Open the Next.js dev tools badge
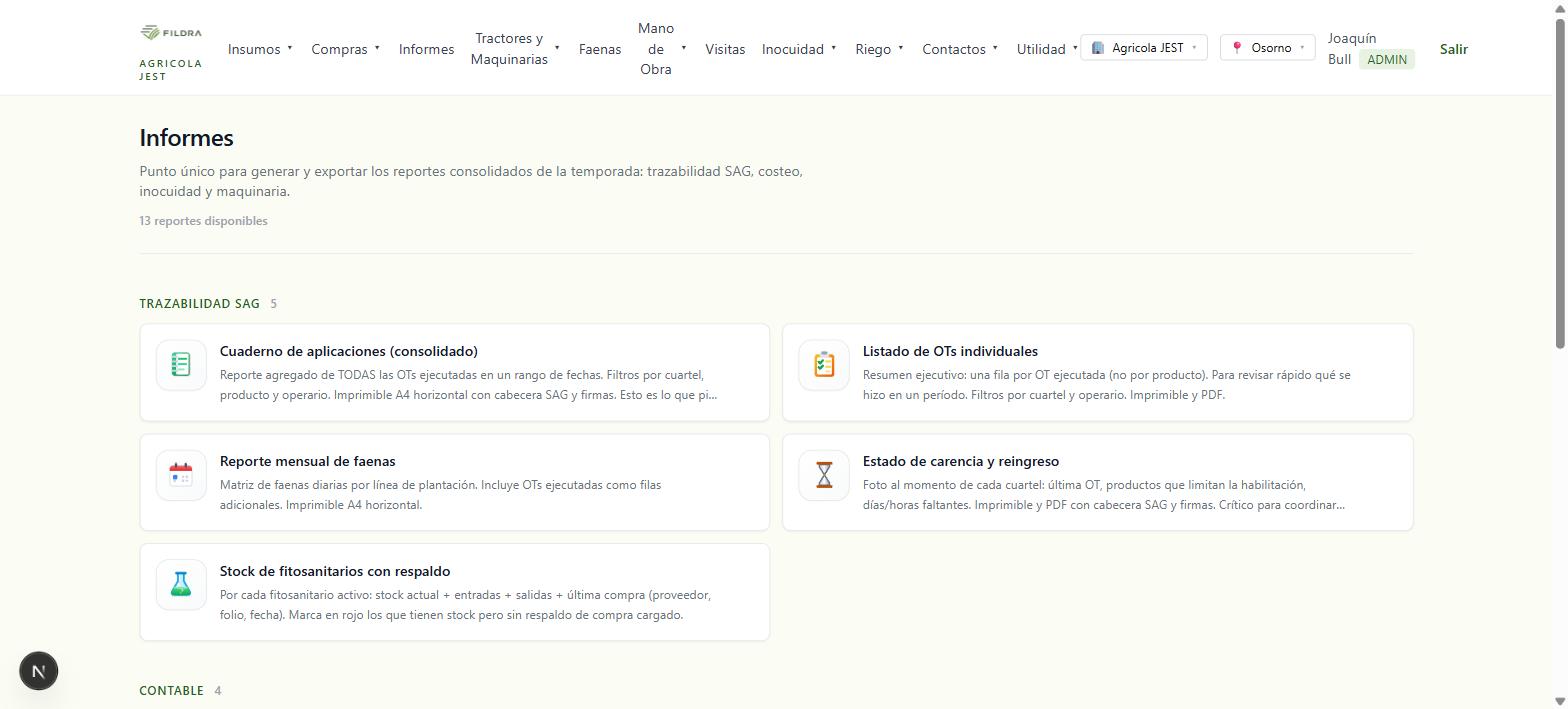Screen dimensions: 1568x709 (x=39, y=671)
